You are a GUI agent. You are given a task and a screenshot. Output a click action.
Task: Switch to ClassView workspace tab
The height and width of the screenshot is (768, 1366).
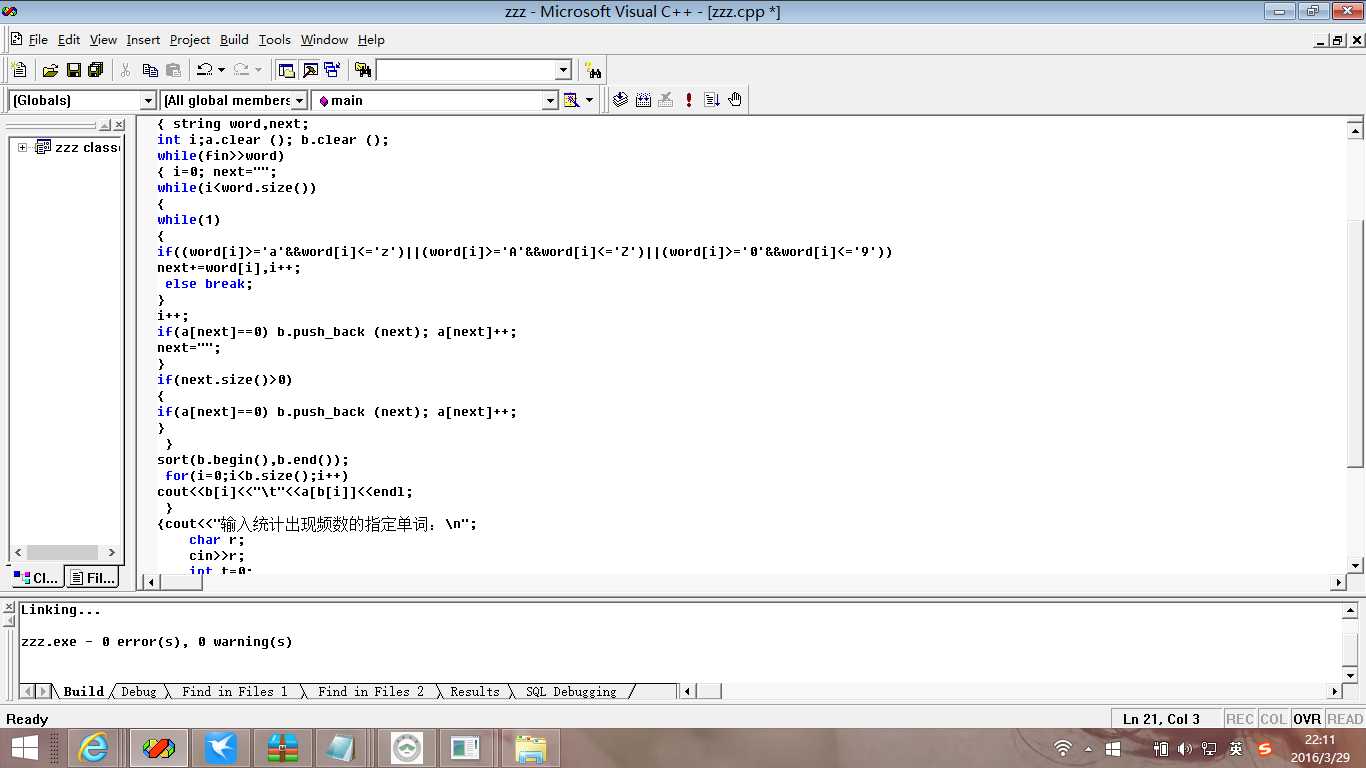click(37, 577)
